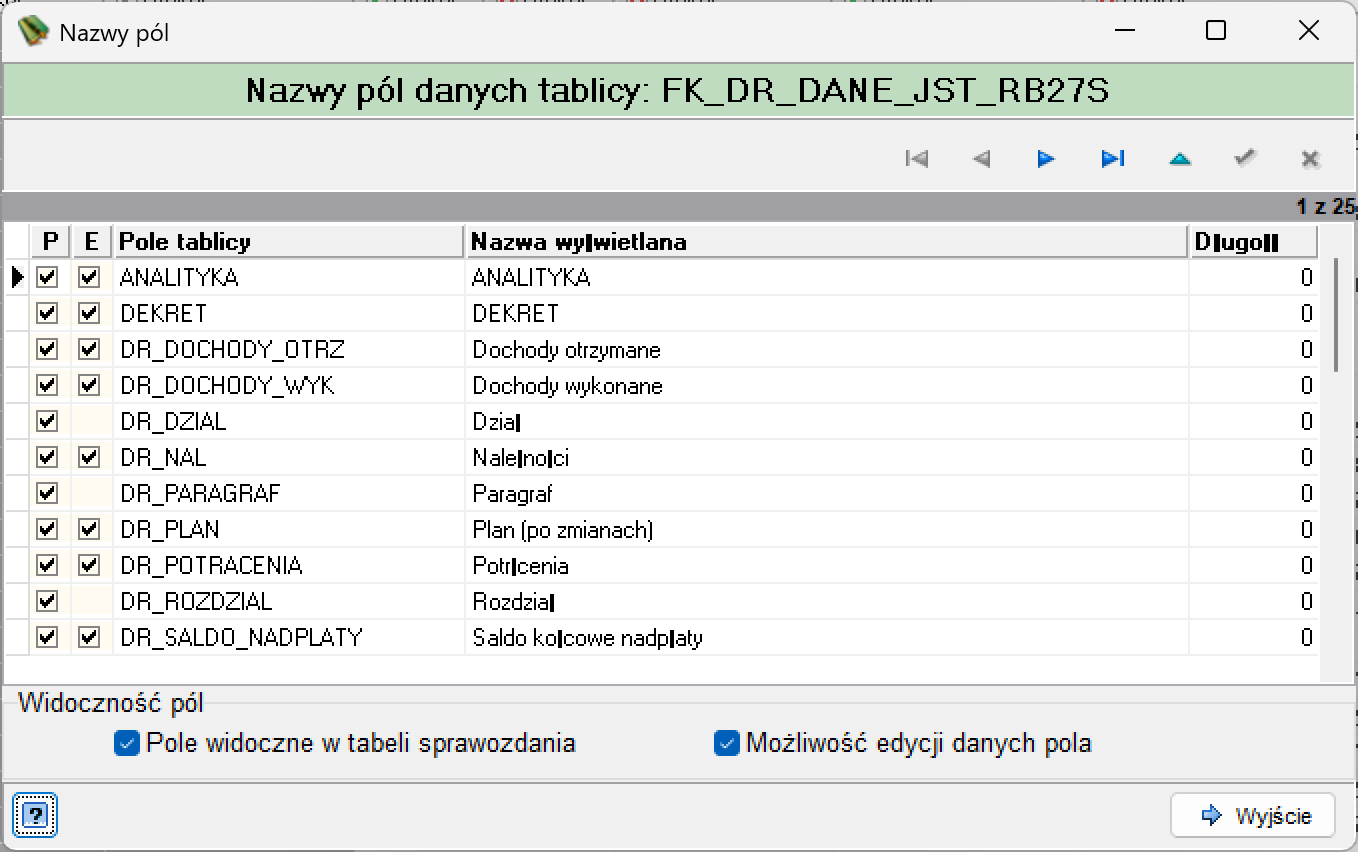Go to the next record
The height and width of the screenshot is (852, 1358).
click(x=1047, y=158)
